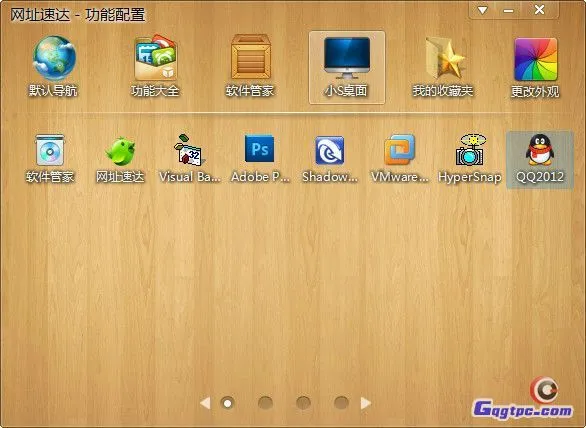
Task: Open 功能大全 feature collection icon
Action: (x=155, y=66)
